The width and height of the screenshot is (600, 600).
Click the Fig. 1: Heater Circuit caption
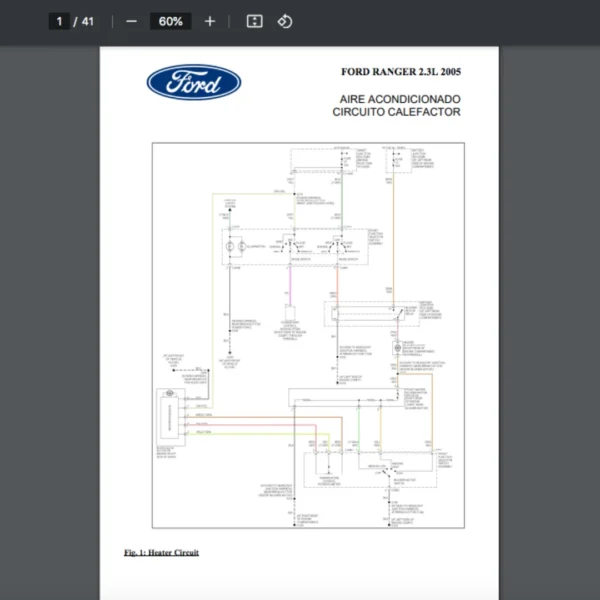pos(161,552)
